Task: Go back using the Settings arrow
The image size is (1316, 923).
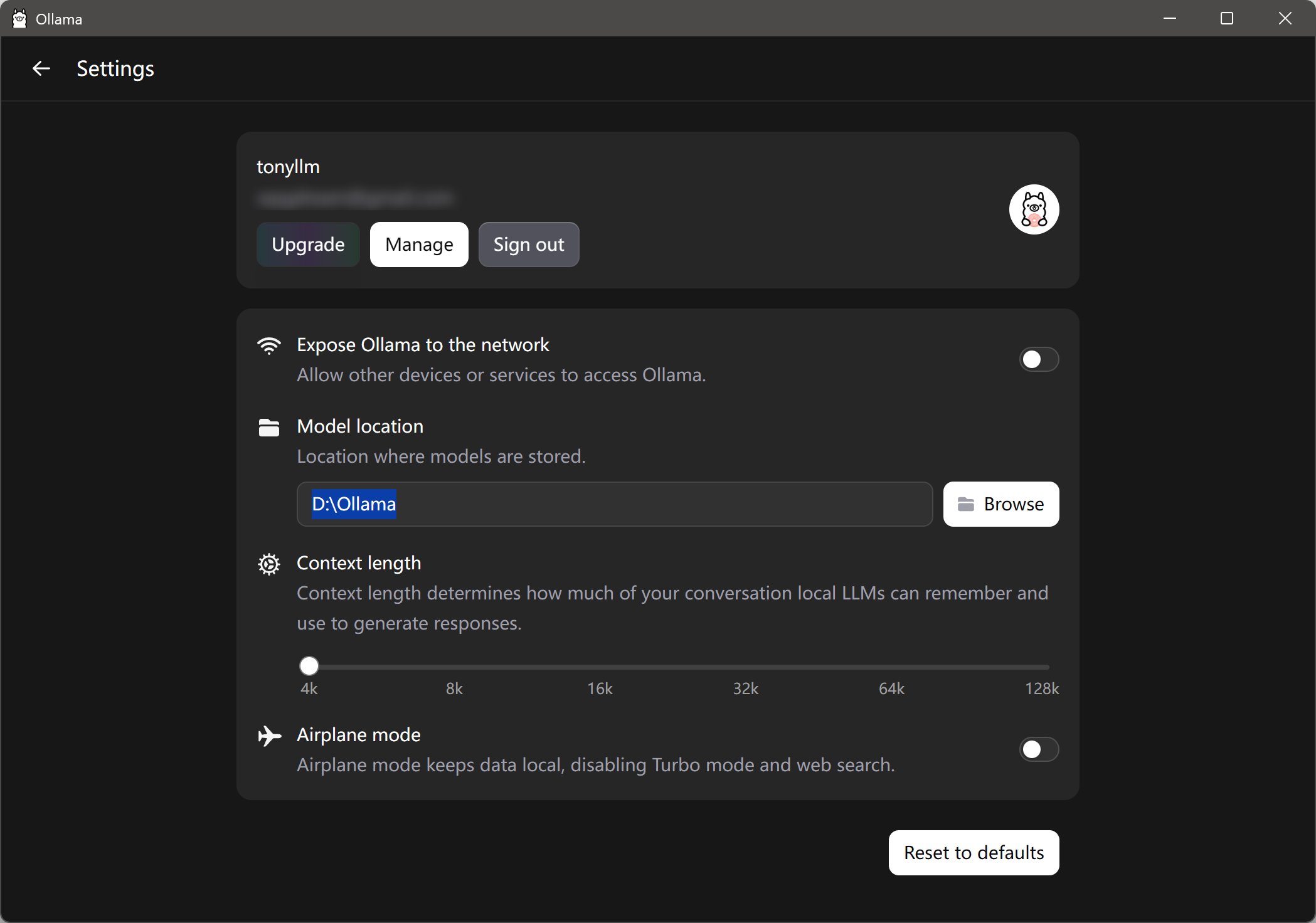Action: pyautogui.click(x=41, y=68)
